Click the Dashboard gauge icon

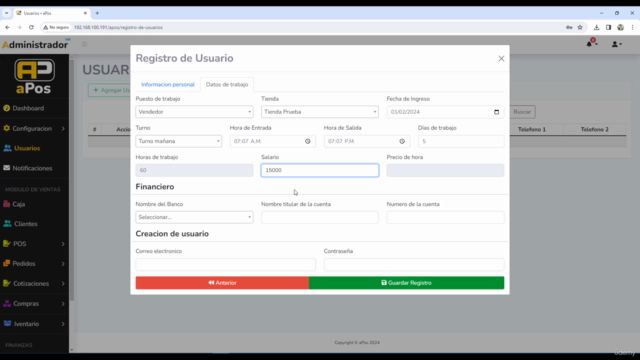point(7,108)
